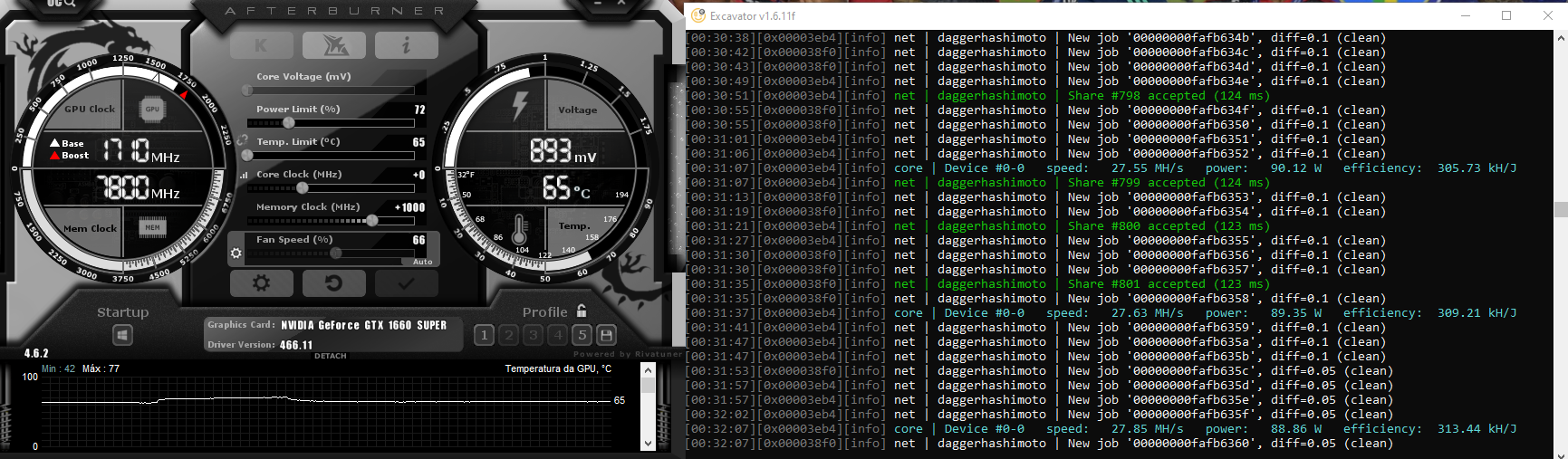The width and height of the screenshot is (1568, 459).
Task: Open the curve editor bars icon near Core Clock
Action: [x=243, y=175]
